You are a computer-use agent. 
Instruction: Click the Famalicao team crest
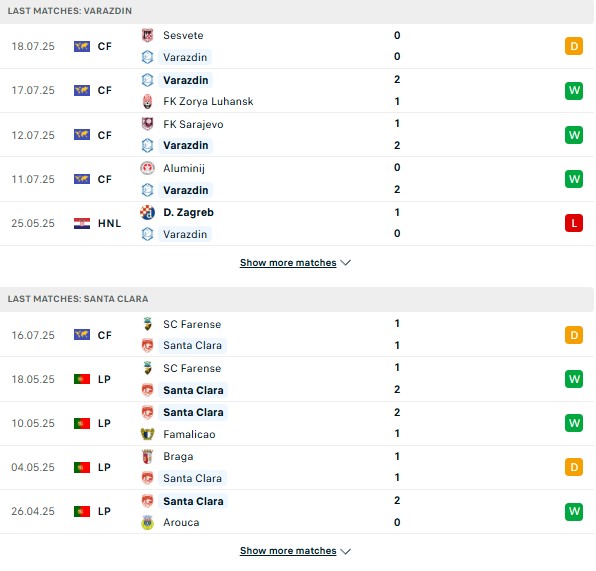147,434
